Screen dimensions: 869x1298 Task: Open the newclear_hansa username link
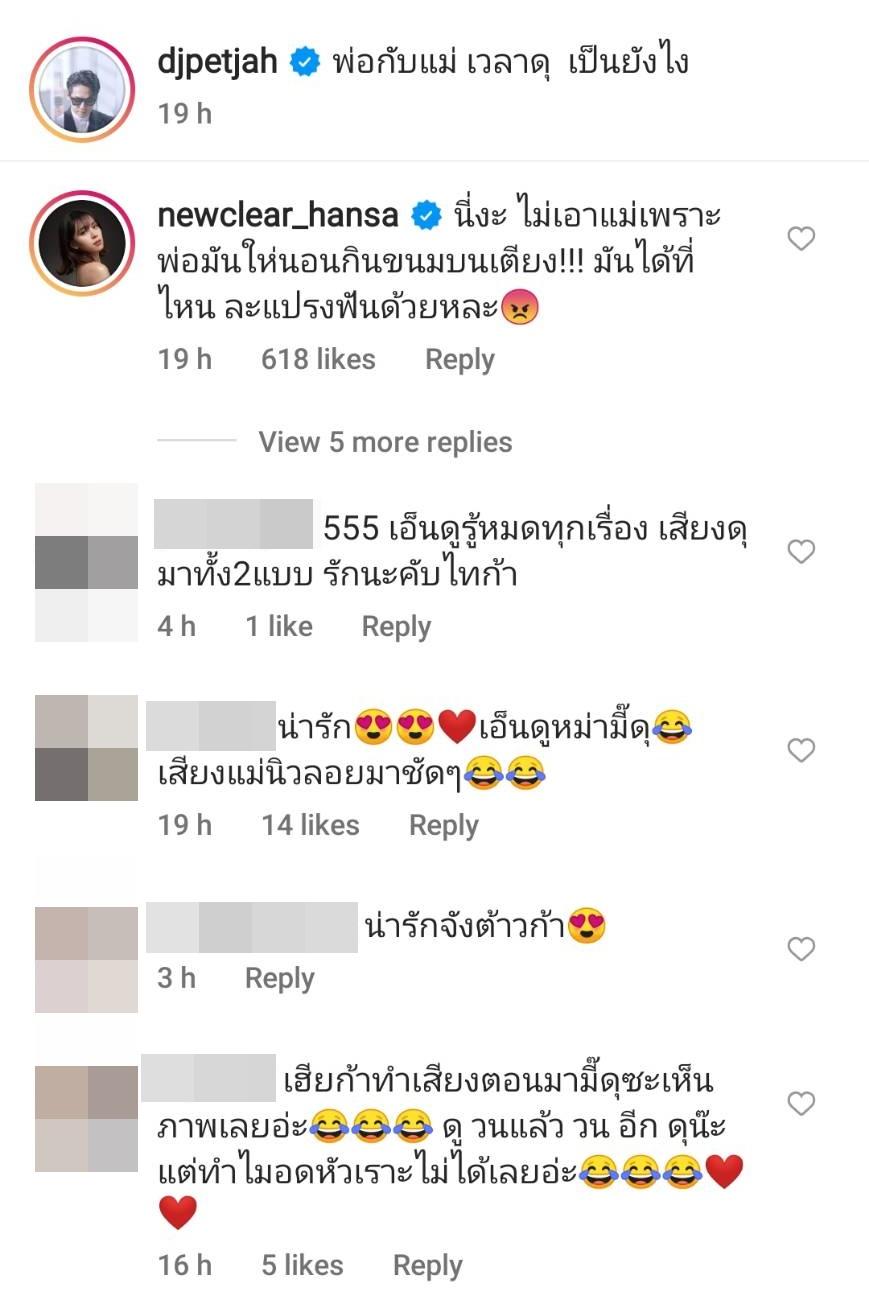click(278, 215)
